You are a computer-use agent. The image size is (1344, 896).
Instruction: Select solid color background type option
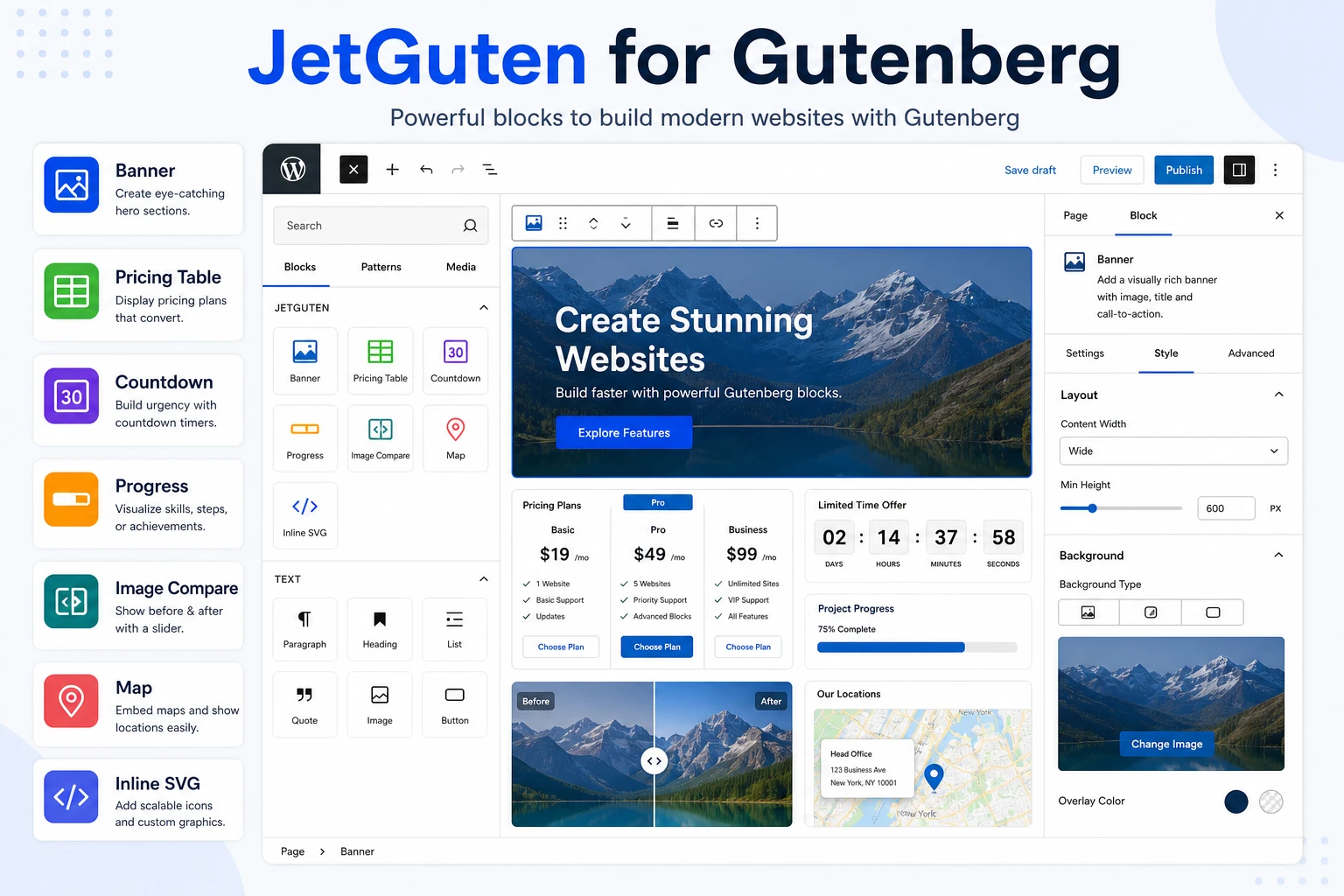(1213, 612)
